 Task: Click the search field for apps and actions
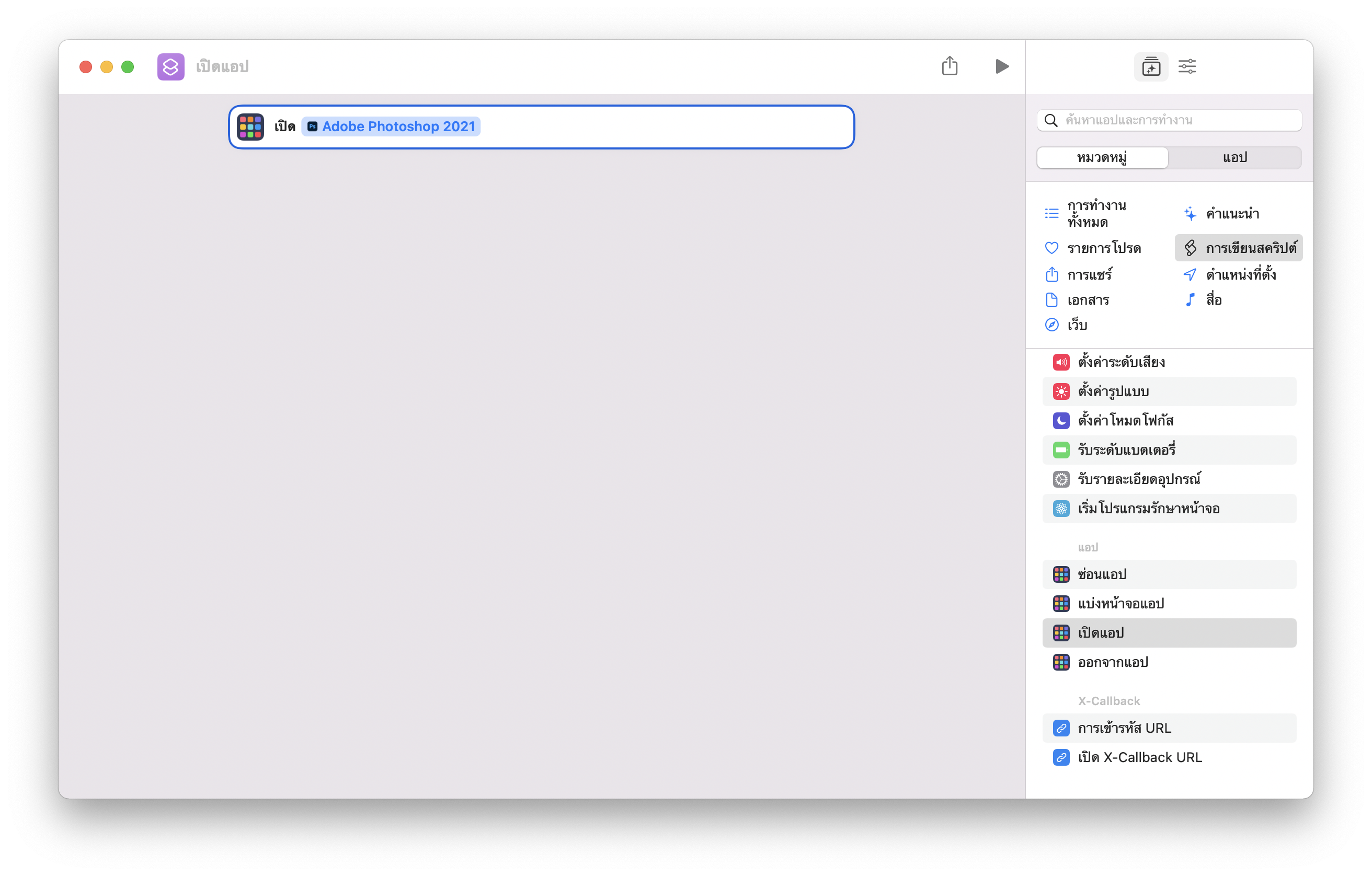click(x=1169, y=120)
